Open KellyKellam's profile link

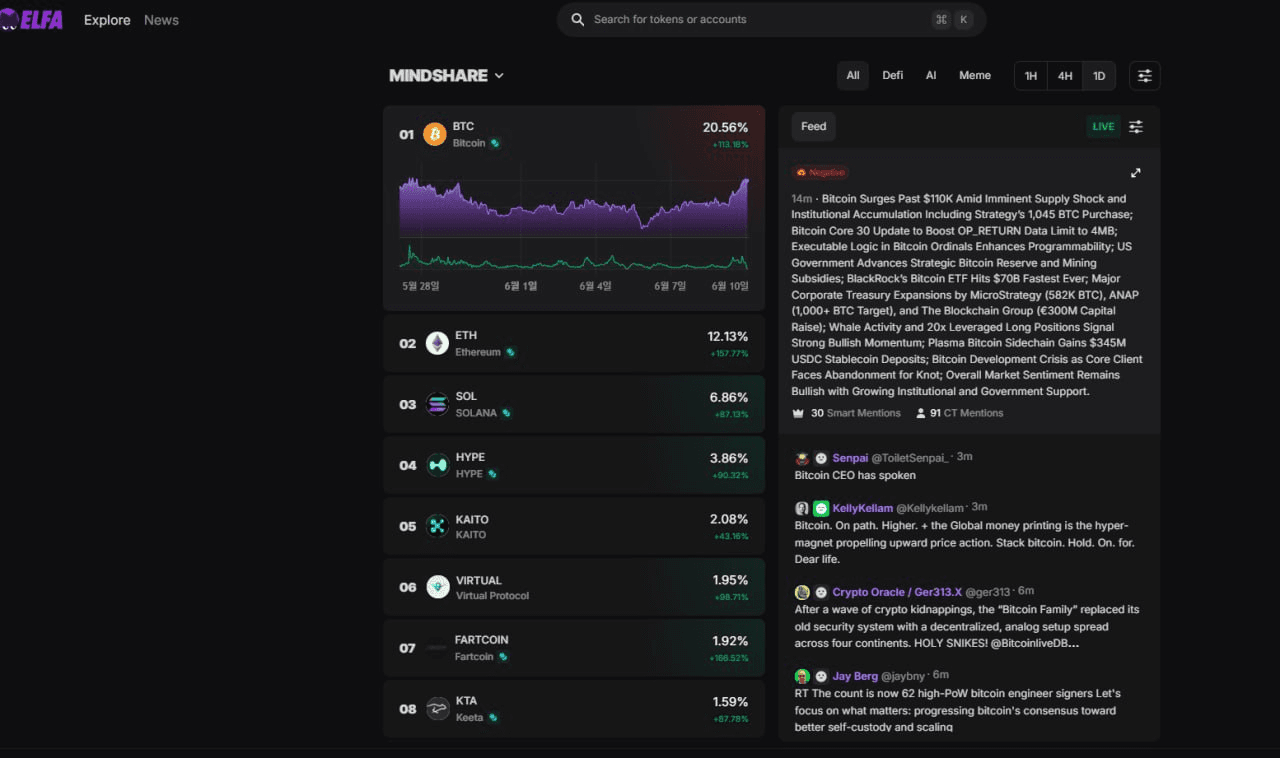point(863,508)
